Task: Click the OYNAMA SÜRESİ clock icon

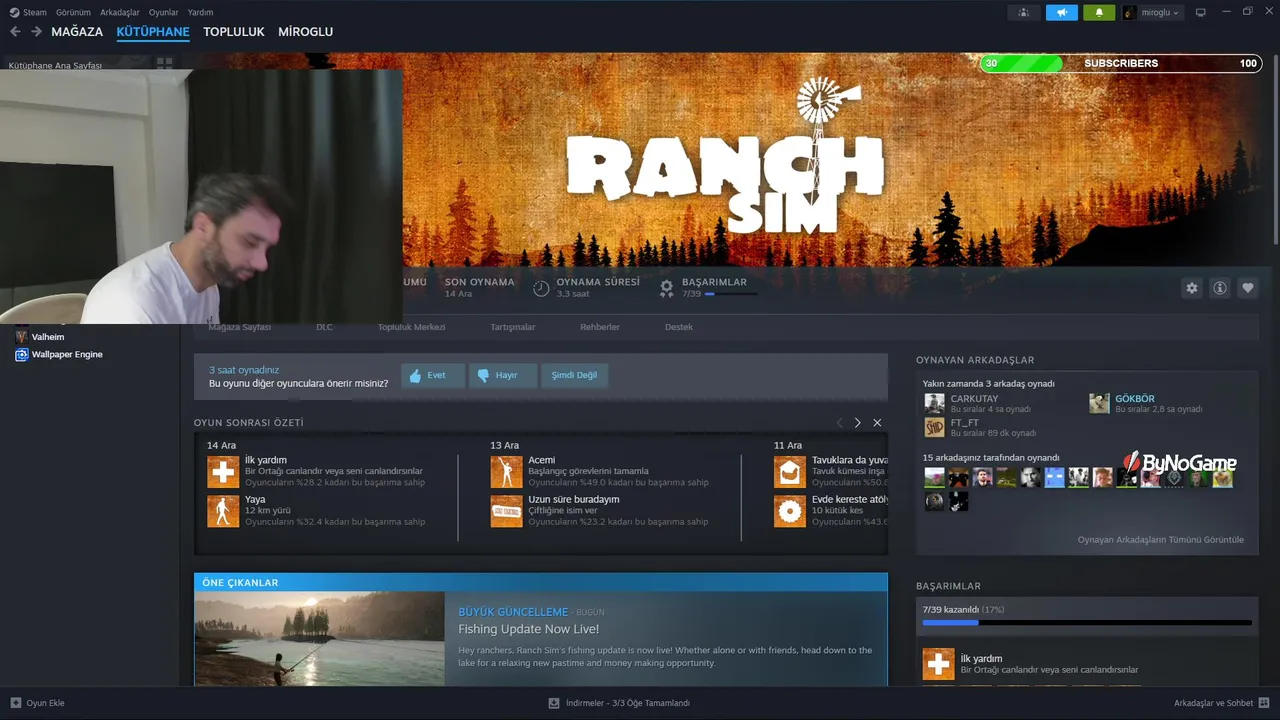Action: 541,288
